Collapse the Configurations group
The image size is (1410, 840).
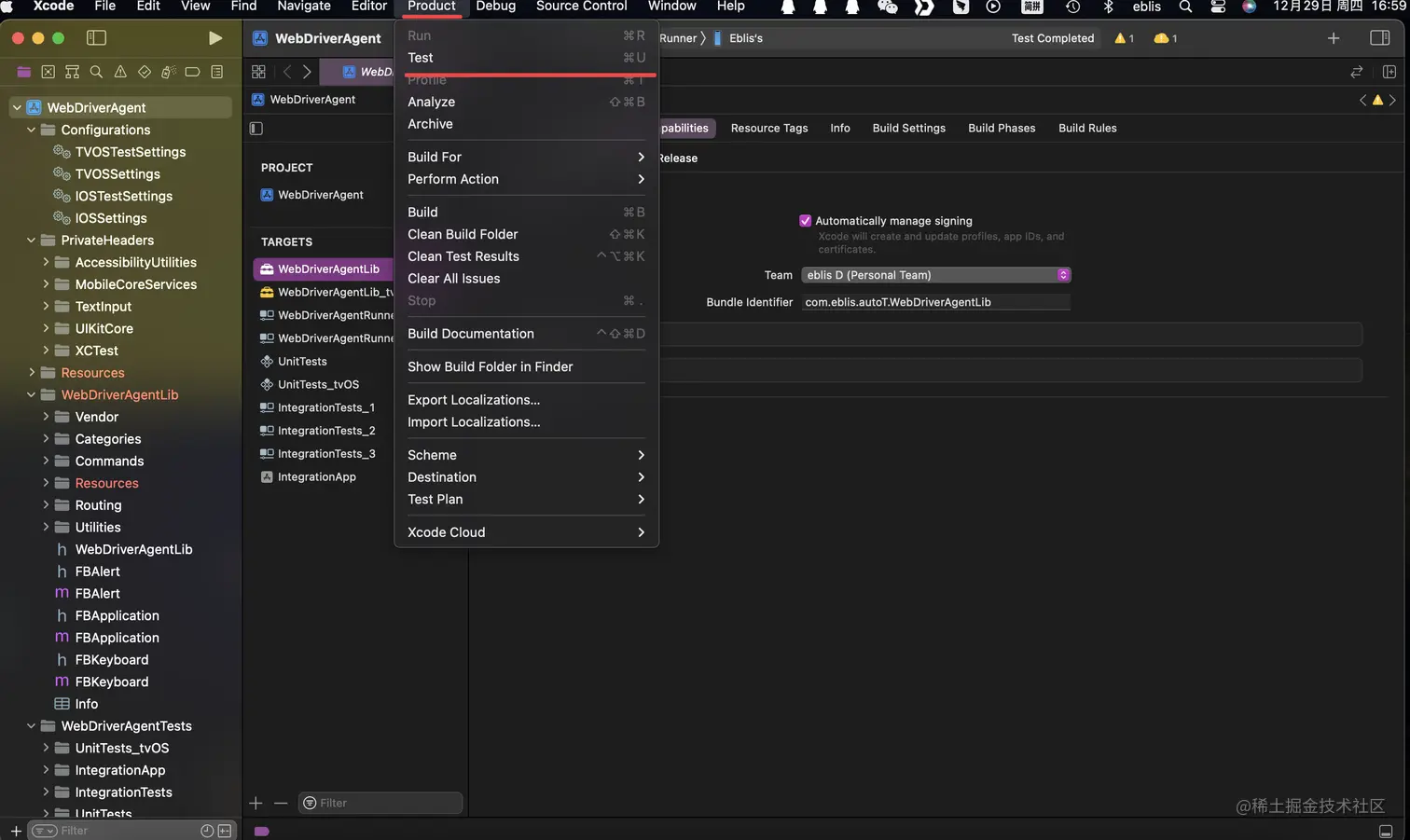click(x=31, y=130)
